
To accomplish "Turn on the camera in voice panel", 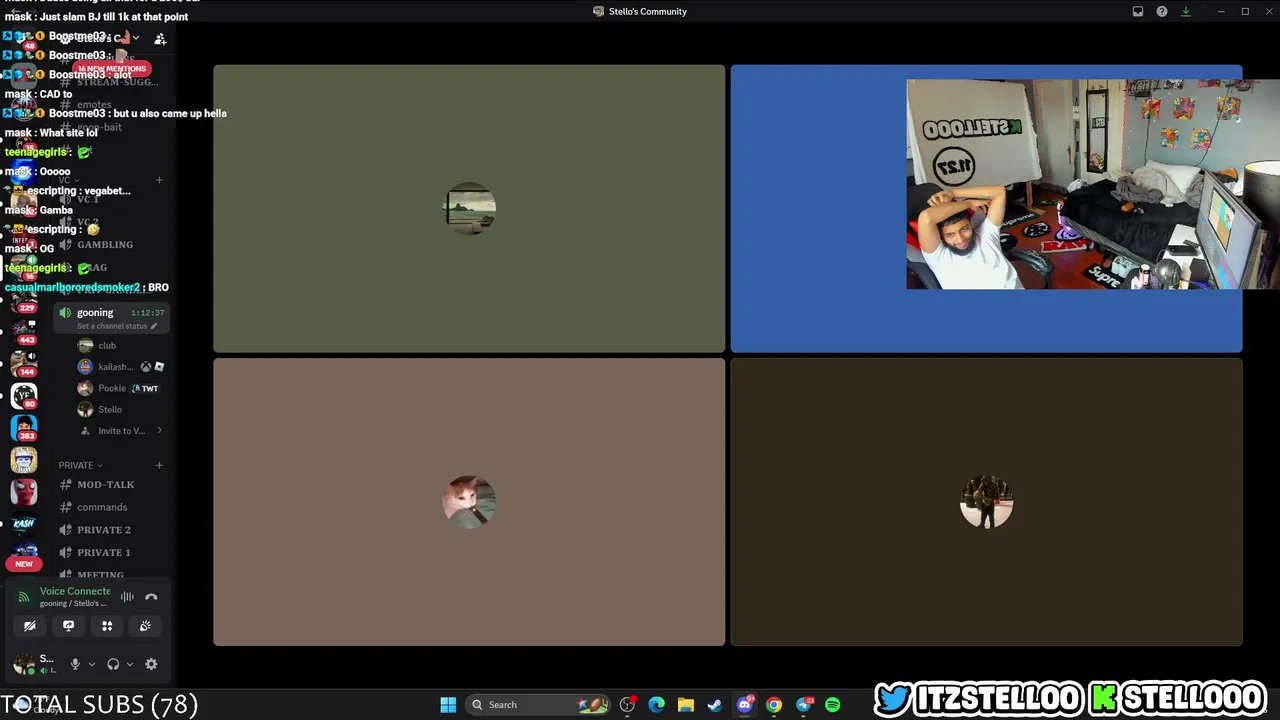I will click(30, 626).
